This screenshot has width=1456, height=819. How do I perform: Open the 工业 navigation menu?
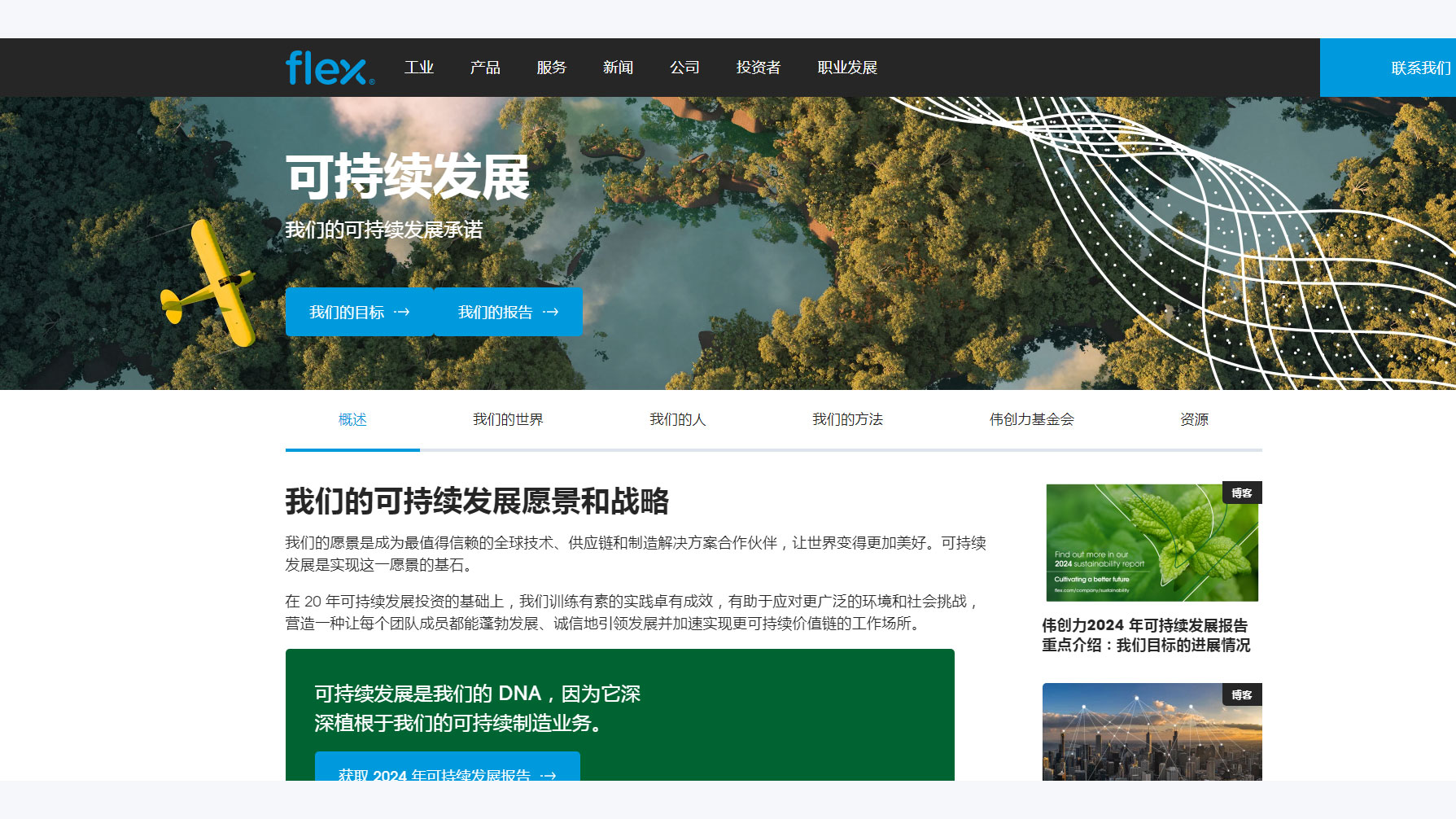coord(419,68)
